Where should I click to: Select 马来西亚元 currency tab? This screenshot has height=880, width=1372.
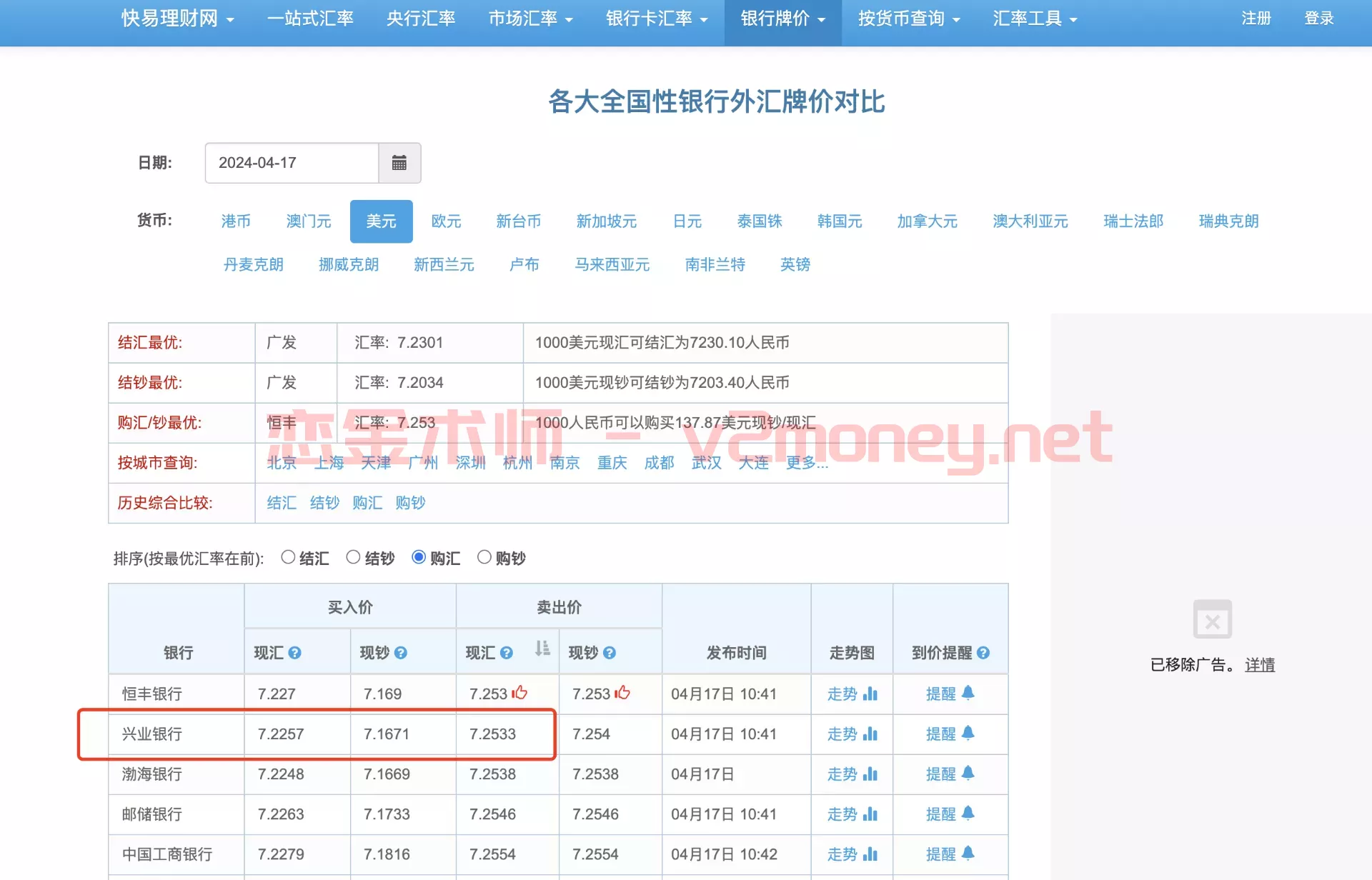point(612,264)
